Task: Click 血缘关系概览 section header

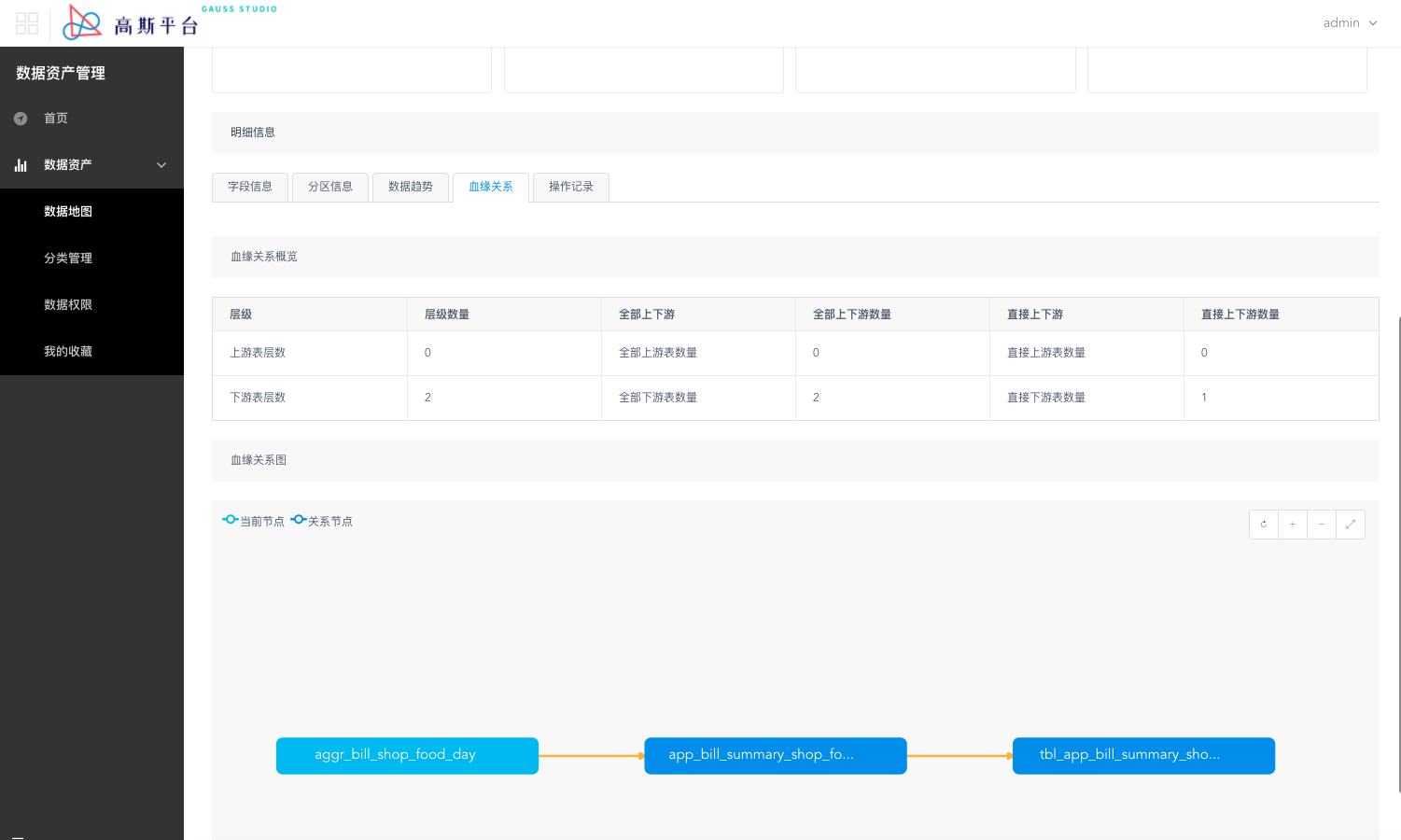Action: pos(795,257)
